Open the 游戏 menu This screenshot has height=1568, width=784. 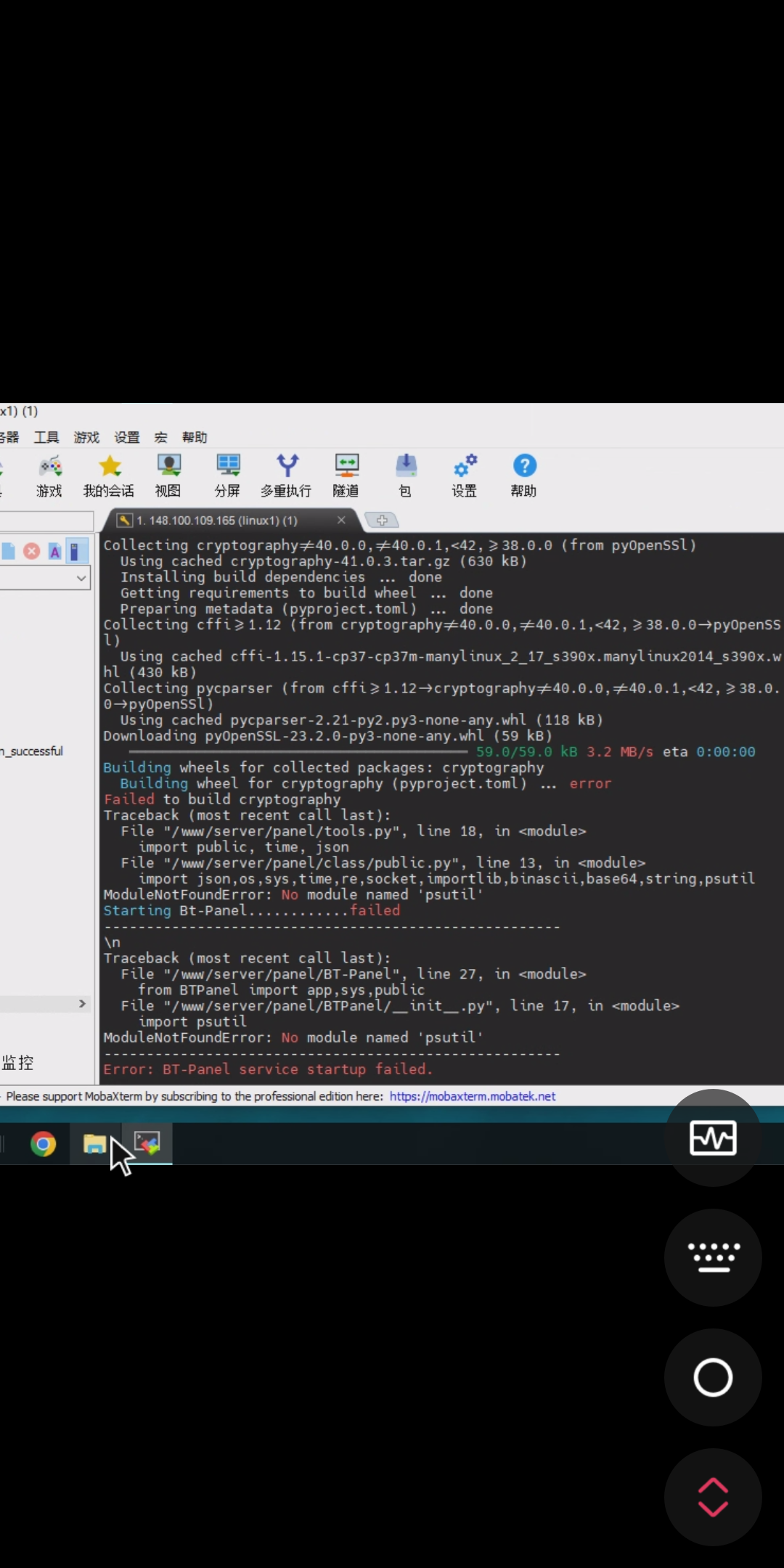pos(86,437)
